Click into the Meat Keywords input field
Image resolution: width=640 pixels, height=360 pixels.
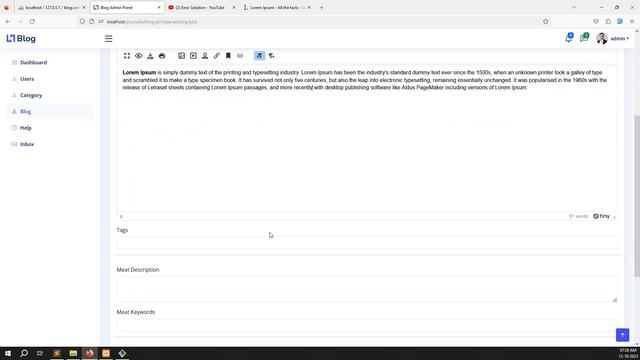(367, 325)
